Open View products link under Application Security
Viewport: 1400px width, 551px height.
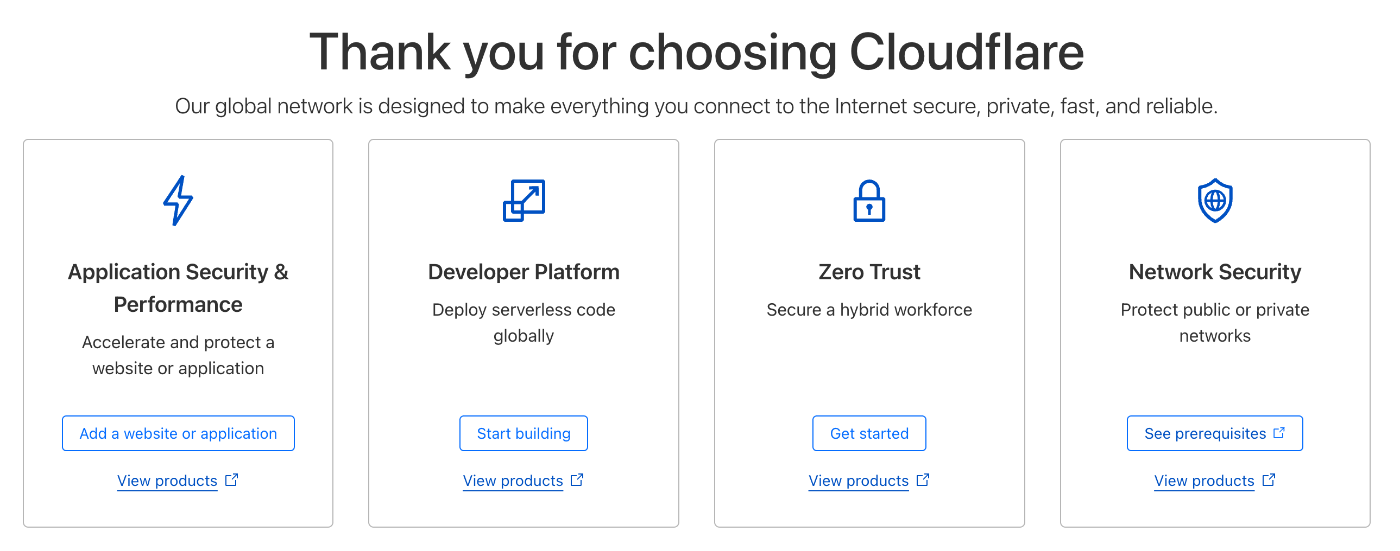(167, 481)
